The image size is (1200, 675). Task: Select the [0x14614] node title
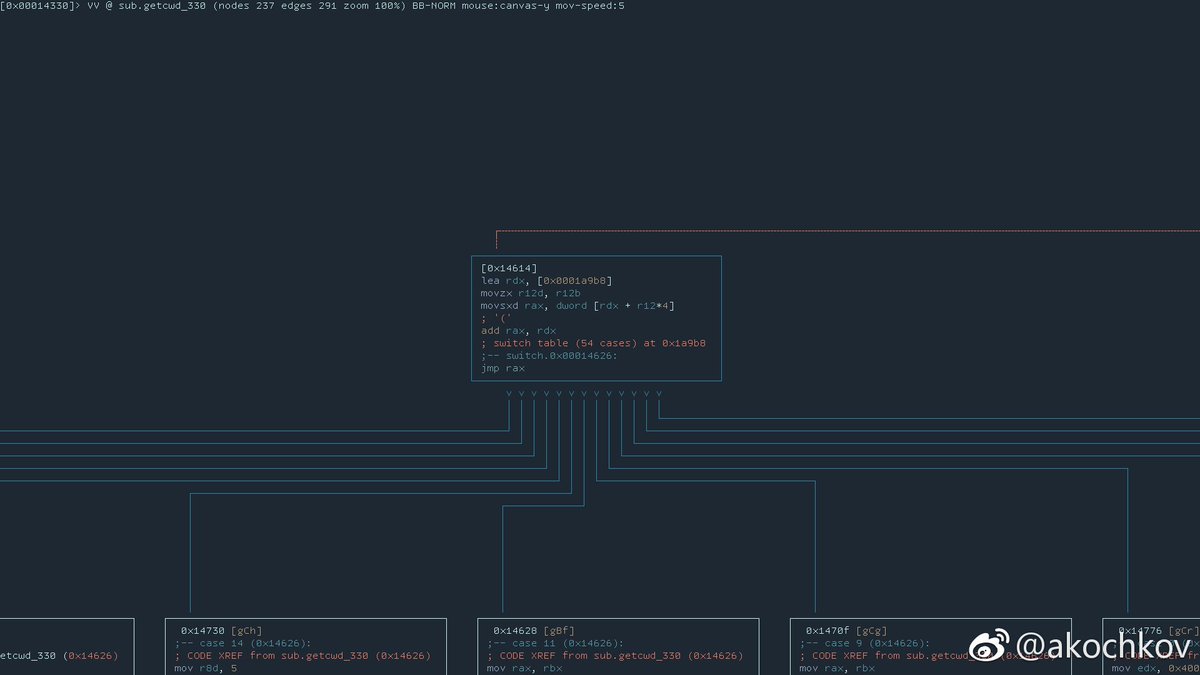pyautogui.click(x=509, y=268)
